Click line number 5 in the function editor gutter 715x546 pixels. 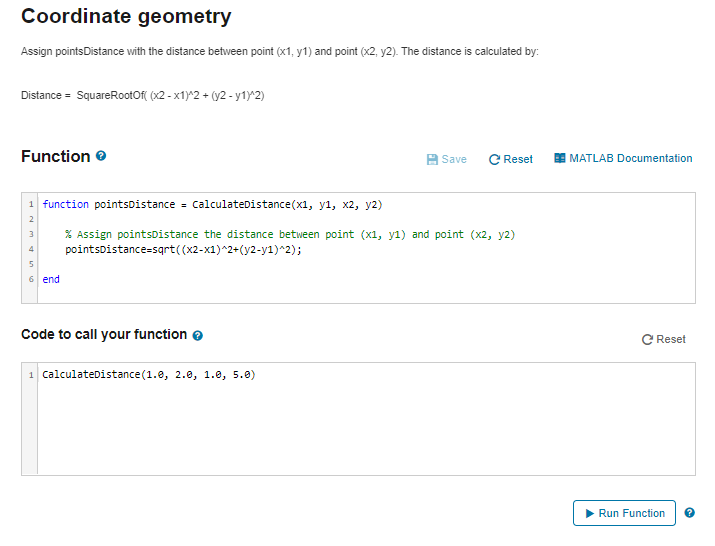pos(31,264)
